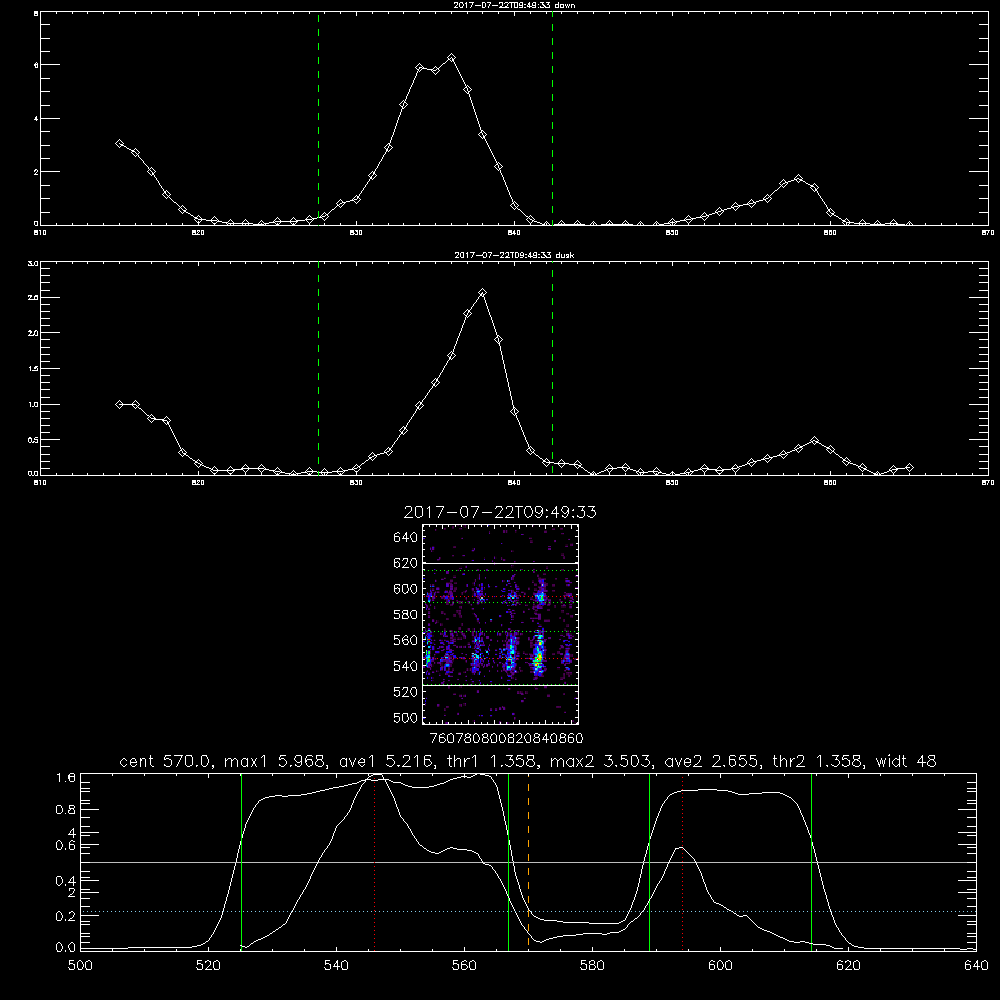
Task: Click x-axis label 500 of bottom plot
Action: 80,966
